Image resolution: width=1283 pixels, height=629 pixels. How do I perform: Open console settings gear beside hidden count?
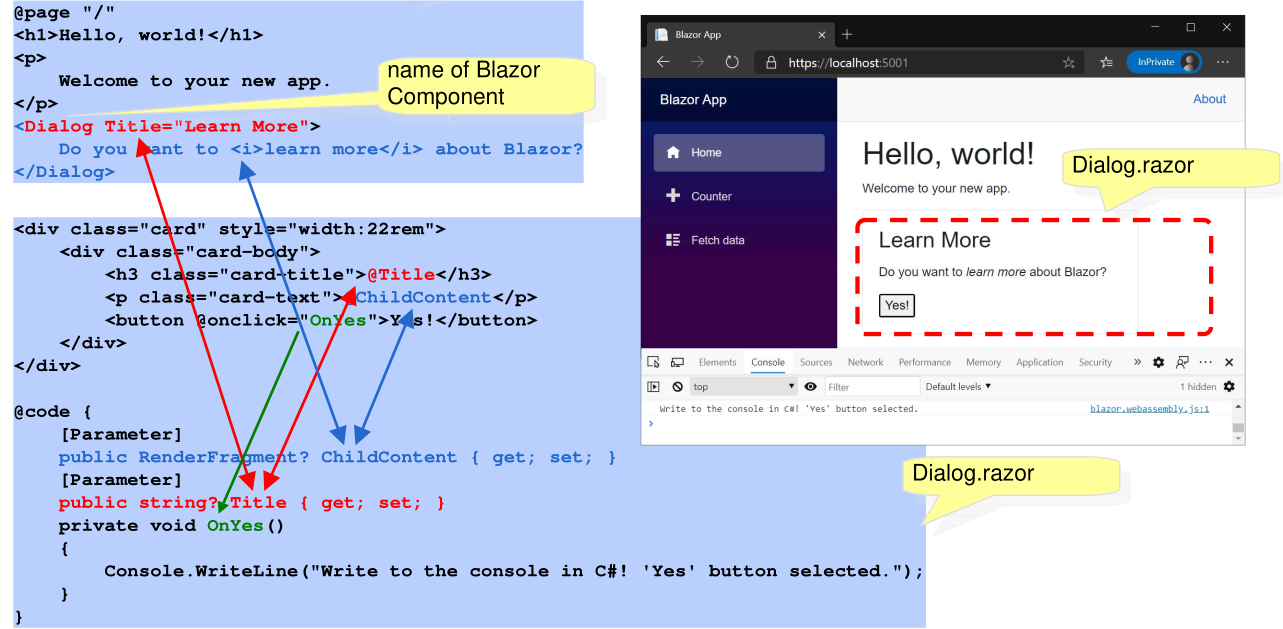coord(1229,386)
